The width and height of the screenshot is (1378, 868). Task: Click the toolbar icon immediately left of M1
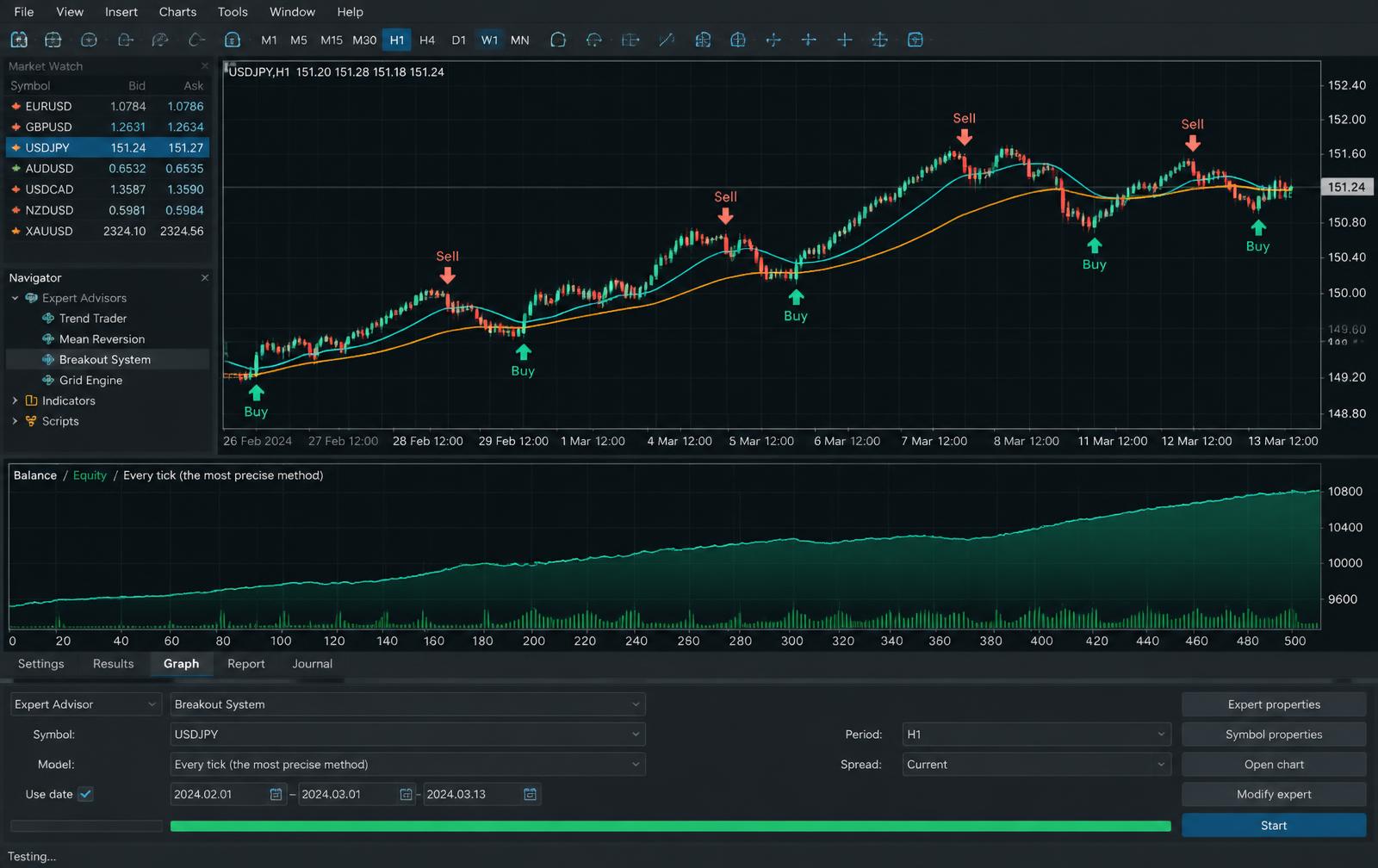tap(233, 40)
